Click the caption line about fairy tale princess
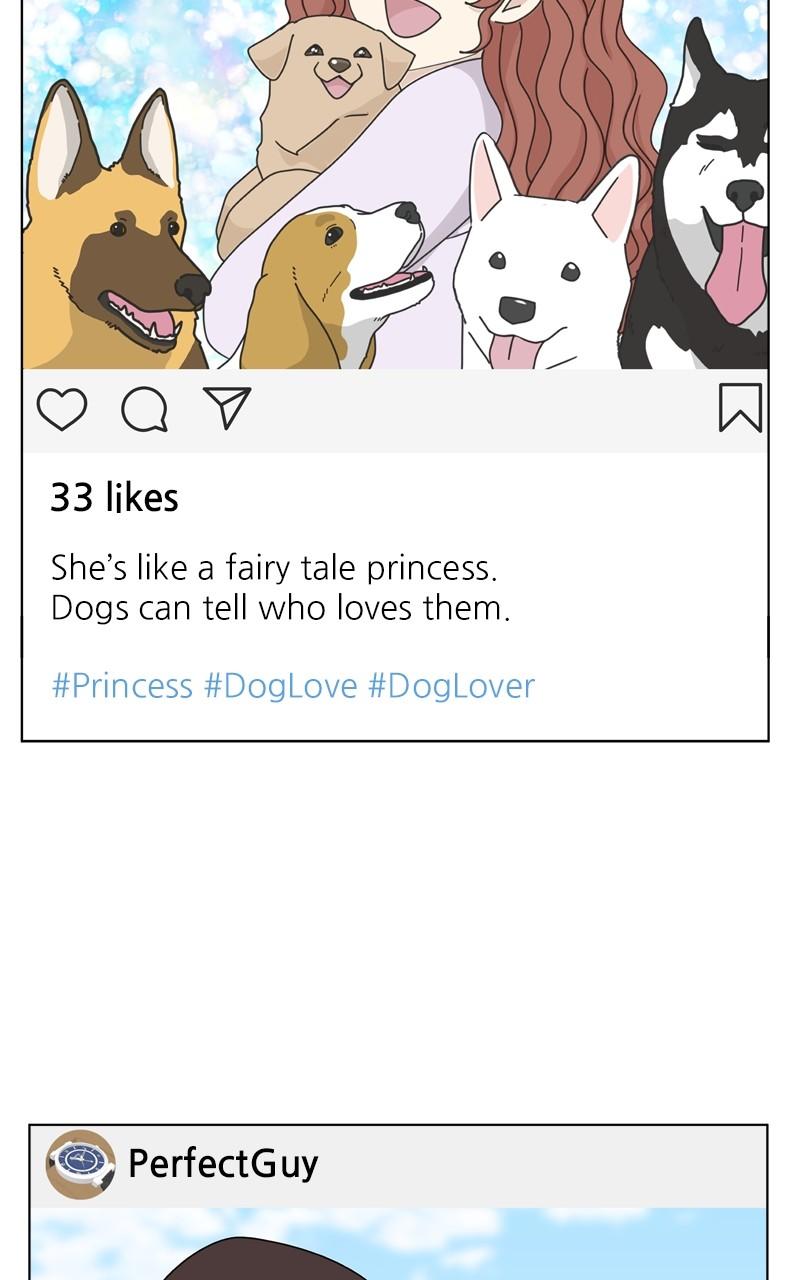The height and width of the screenshot is (1280, 800). [x=274, y=568]
